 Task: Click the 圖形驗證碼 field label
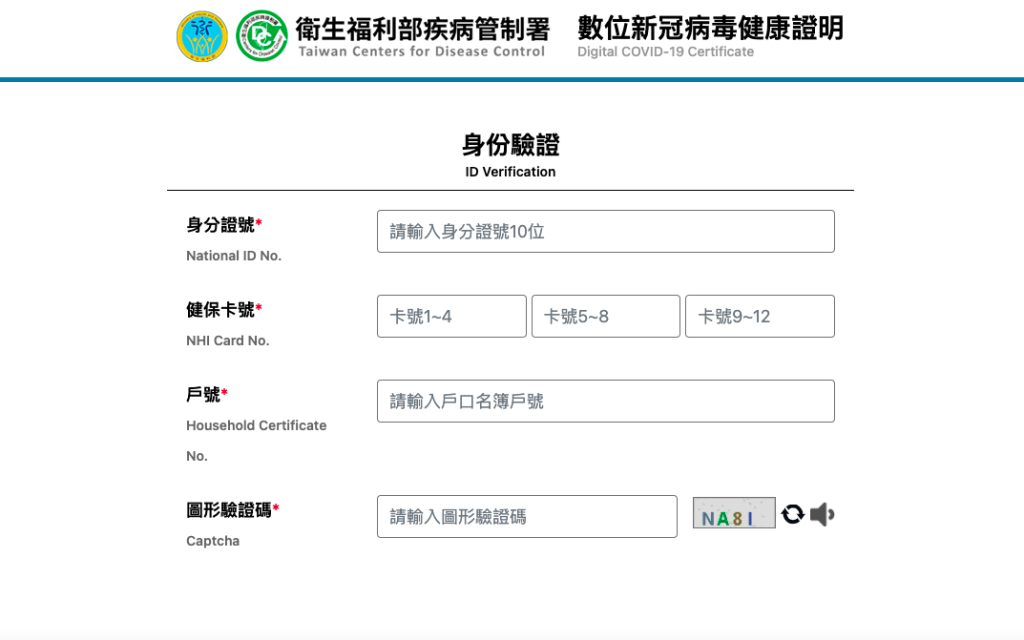click(x=232, y=510)
